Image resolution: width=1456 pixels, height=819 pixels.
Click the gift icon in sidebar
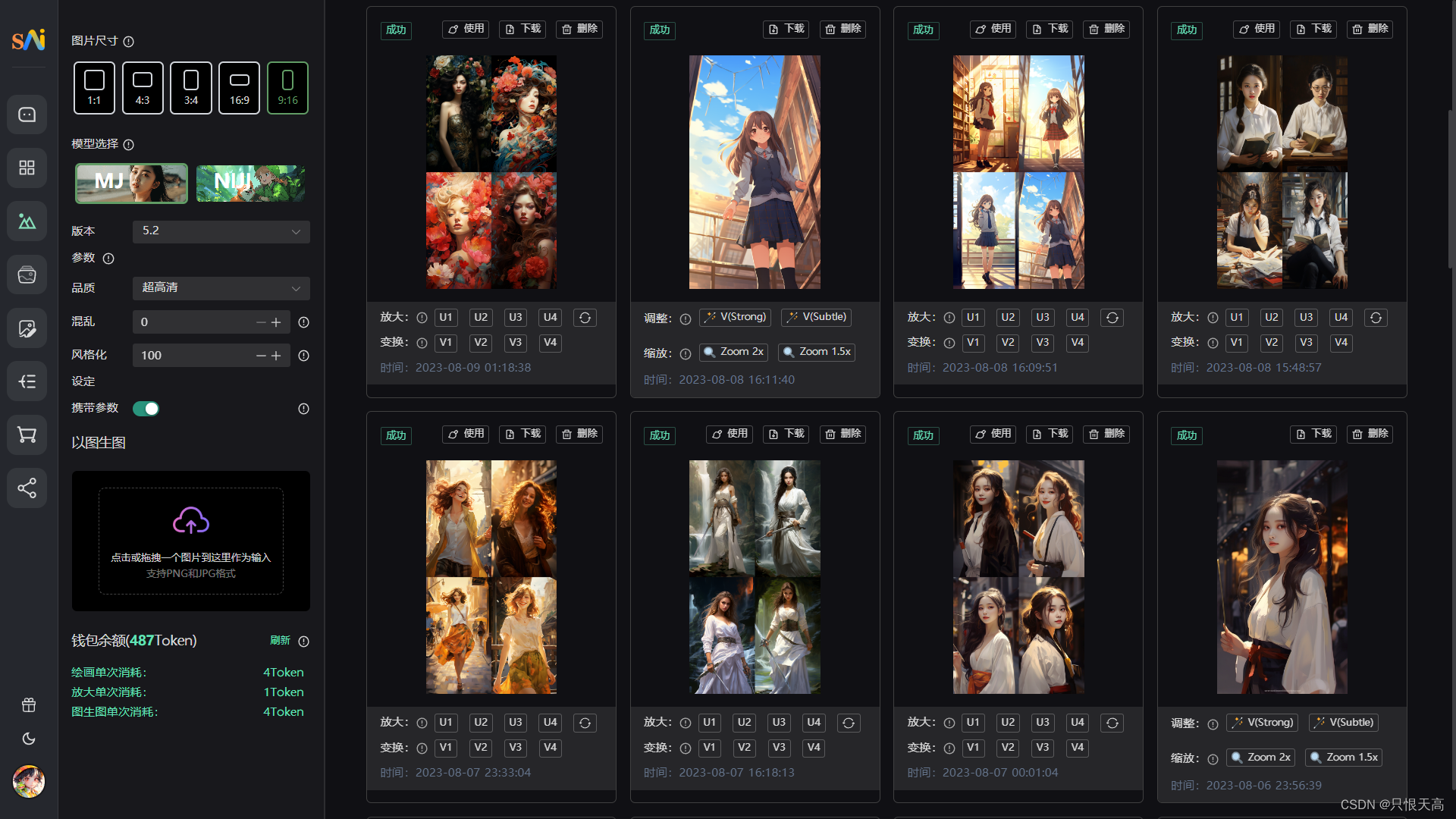pyautogui.click(x=29, y=705)
